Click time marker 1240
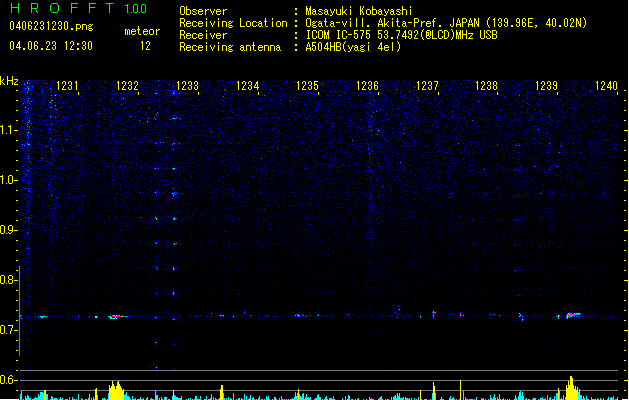Viewport: 629px width, 400px height. (606, 86)
